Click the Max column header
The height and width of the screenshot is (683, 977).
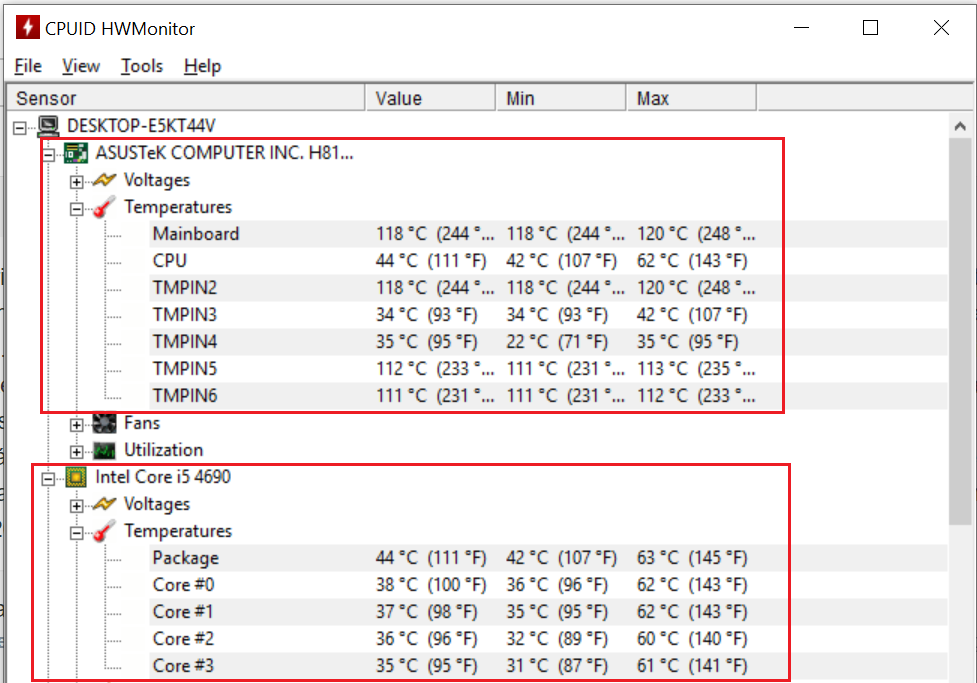pos(691,98)
